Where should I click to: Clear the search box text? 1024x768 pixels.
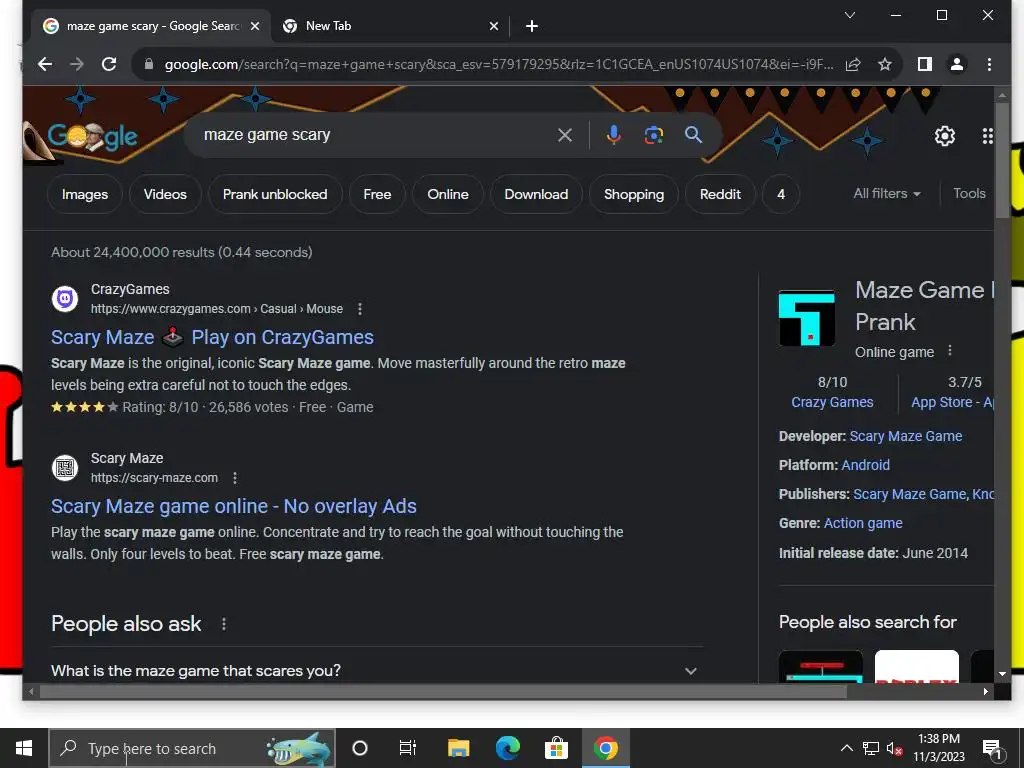[565, 135]
